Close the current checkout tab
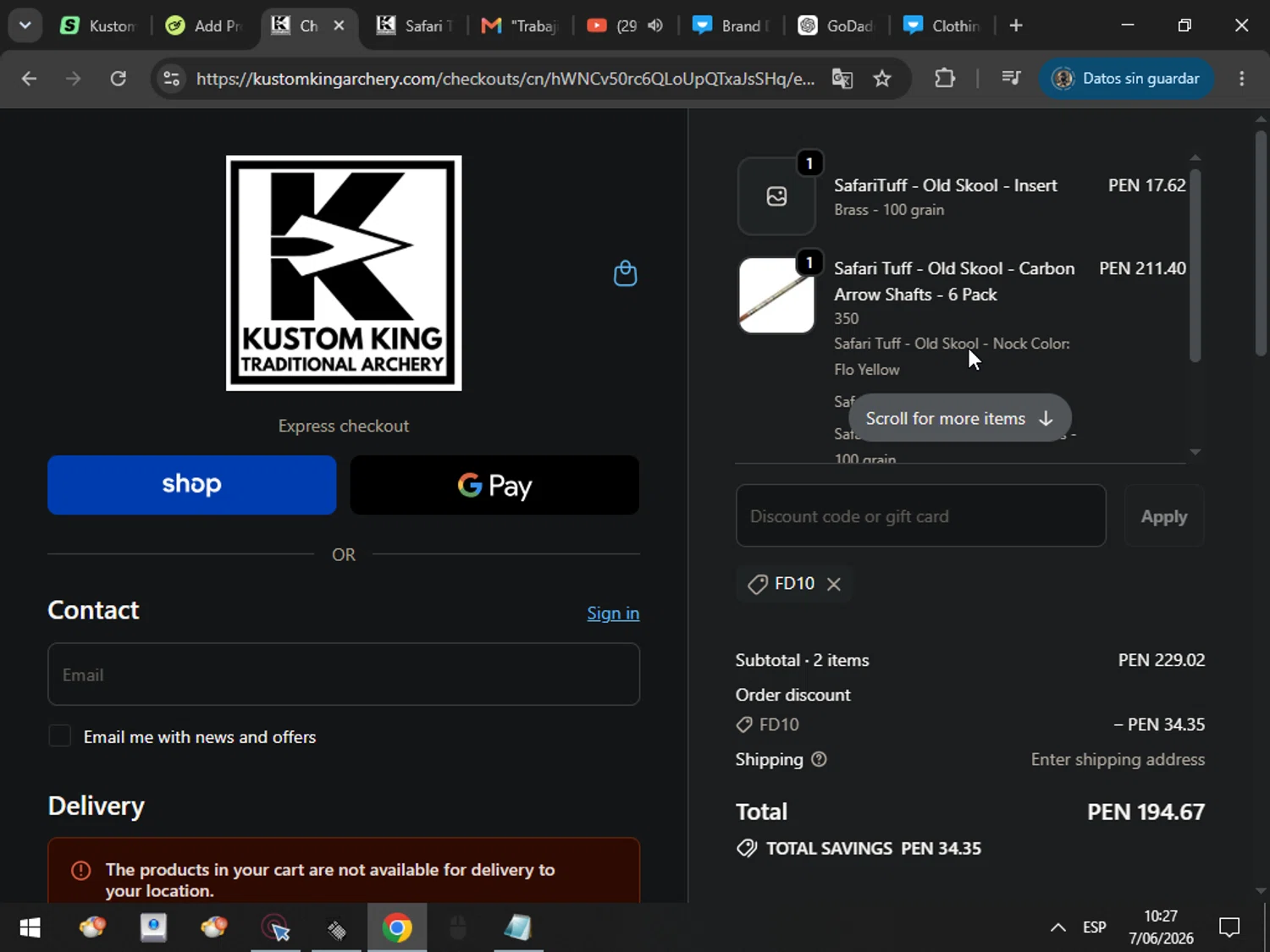The height and width of the screenshot is (952, 1270). (339, 25)
